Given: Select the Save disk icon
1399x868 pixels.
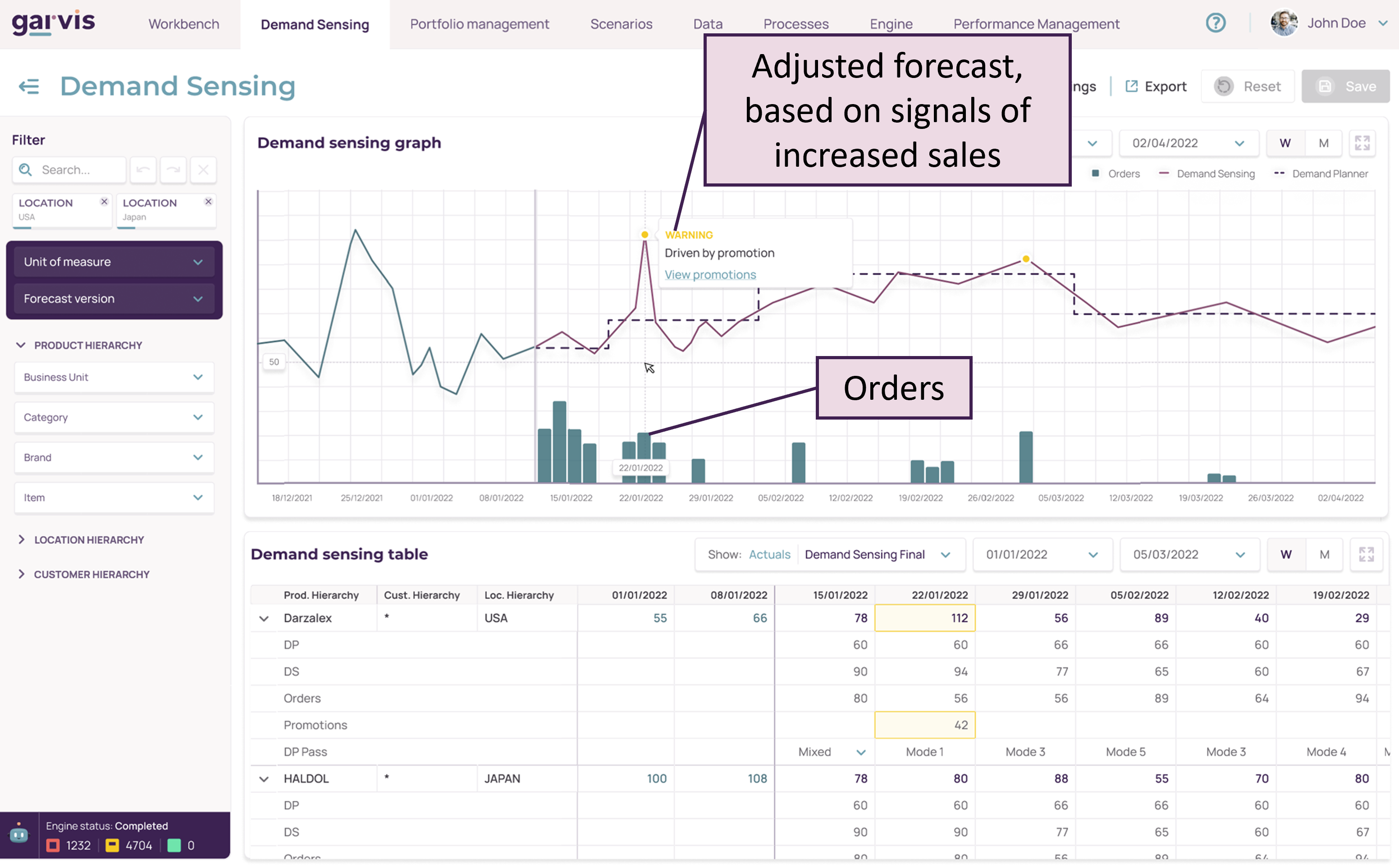Looking at the screenshot, I should click(x=1326, y=86).
